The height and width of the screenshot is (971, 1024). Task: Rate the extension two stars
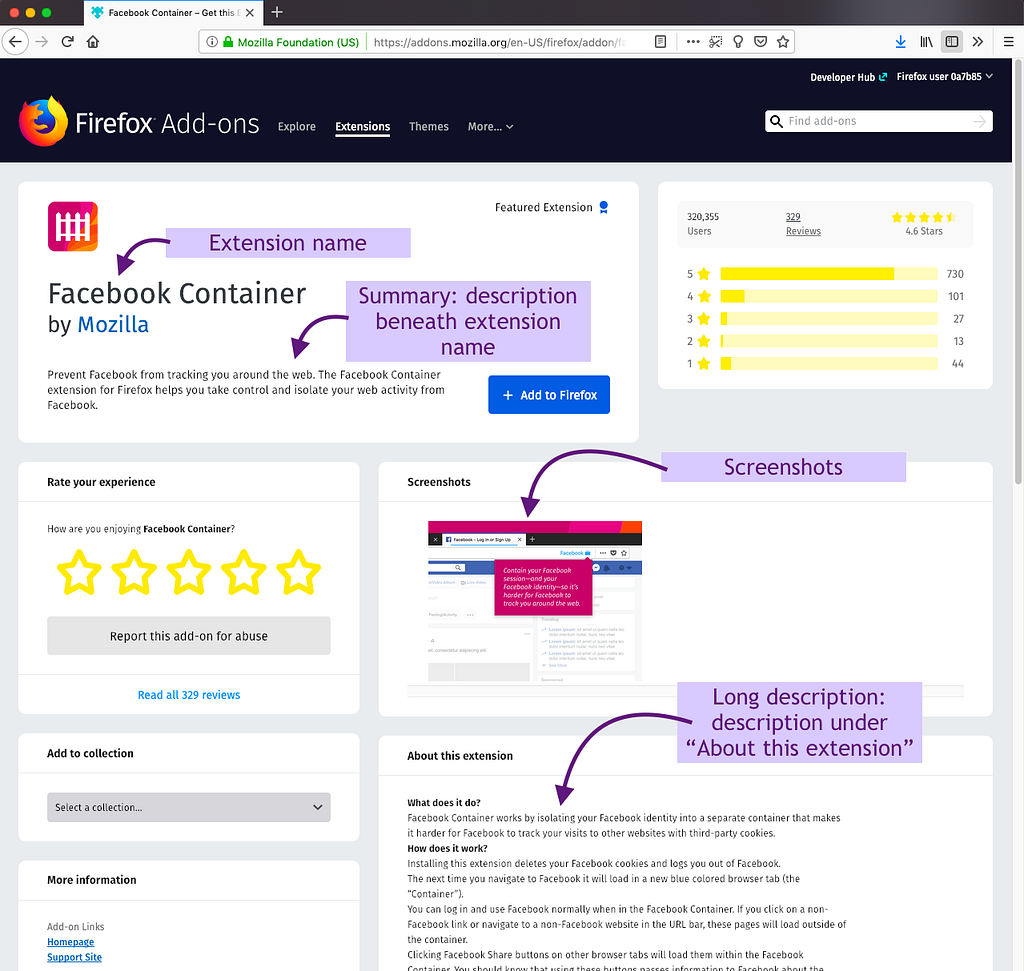[x=134, y=572]
